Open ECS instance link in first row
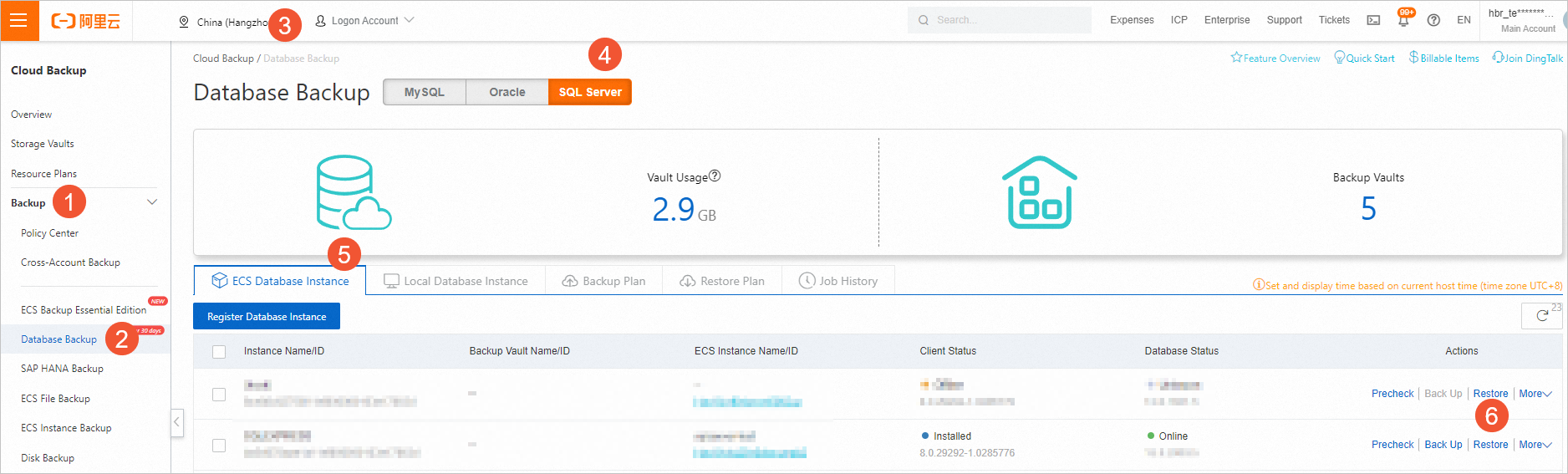The width and height of the screenshot is (1568, 474). tap(747, 403)
